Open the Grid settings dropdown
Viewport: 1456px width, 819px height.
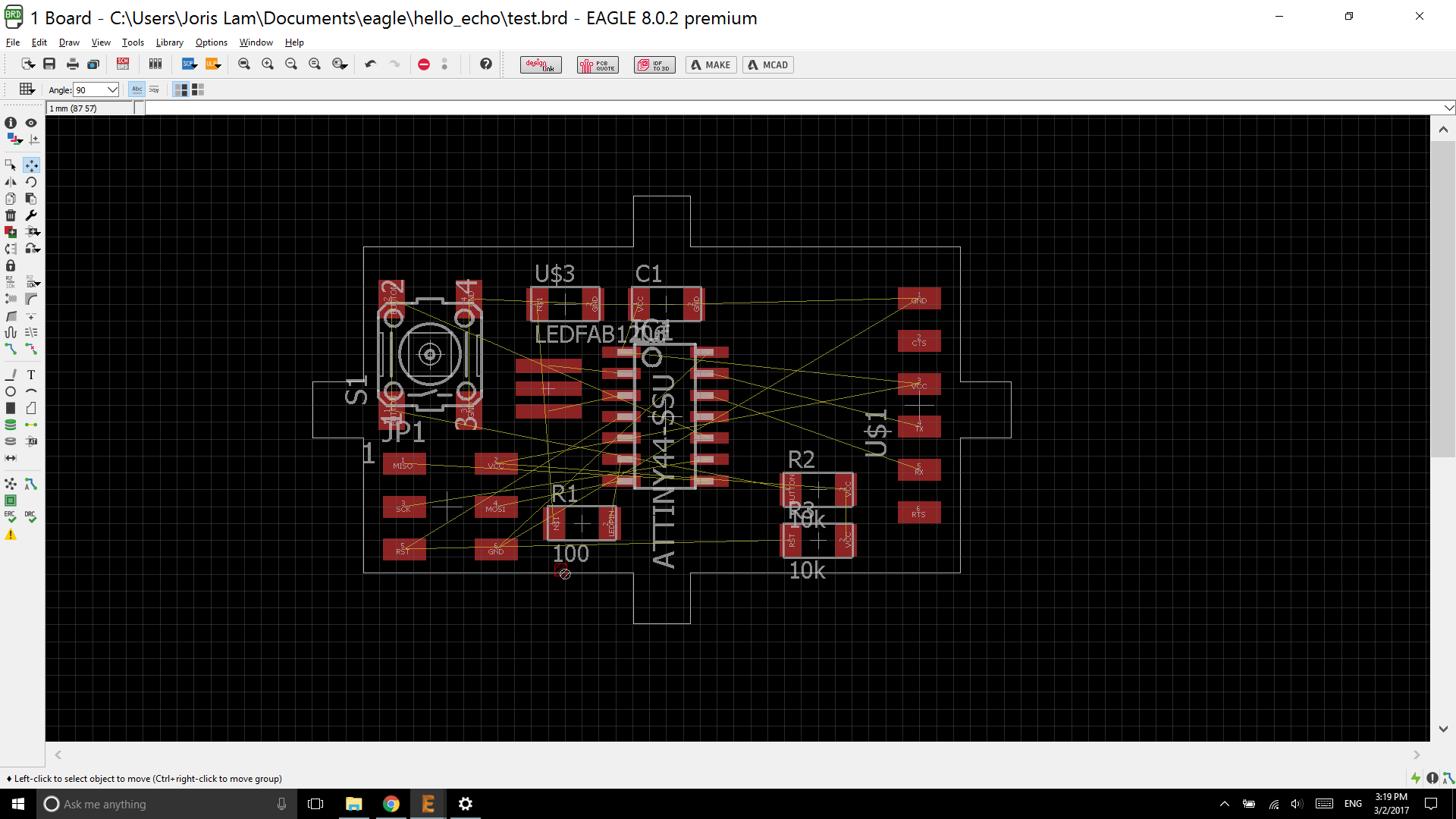point(27,89)
